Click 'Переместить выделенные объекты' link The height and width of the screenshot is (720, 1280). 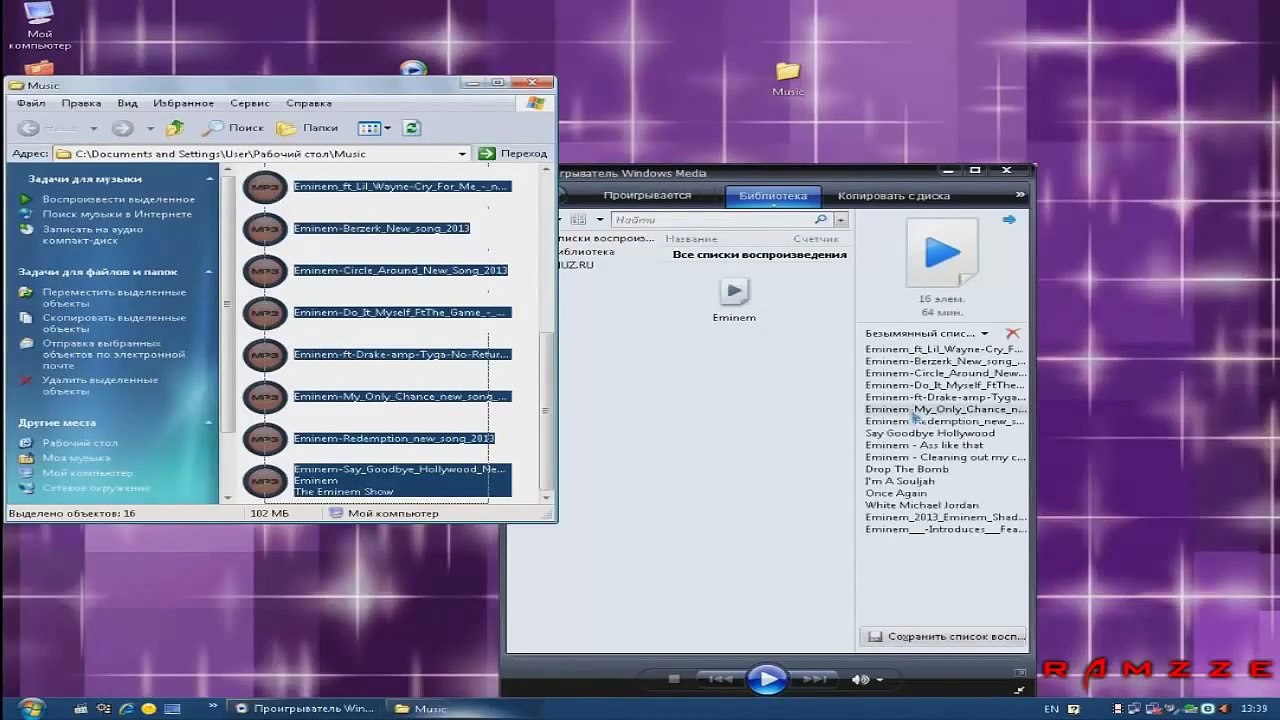[114, 298]
